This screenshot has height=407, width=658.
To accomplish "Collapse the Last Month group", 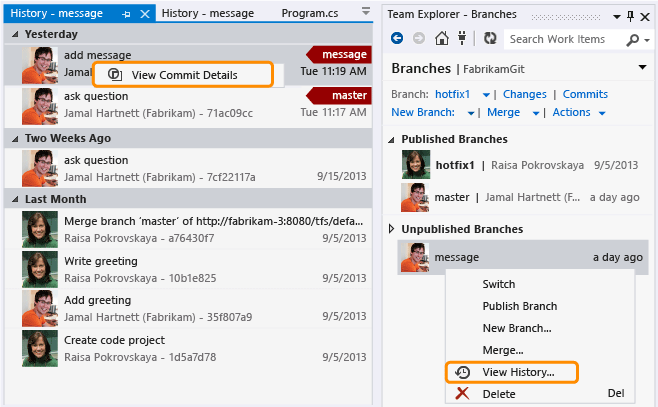I will coord(15,199).
